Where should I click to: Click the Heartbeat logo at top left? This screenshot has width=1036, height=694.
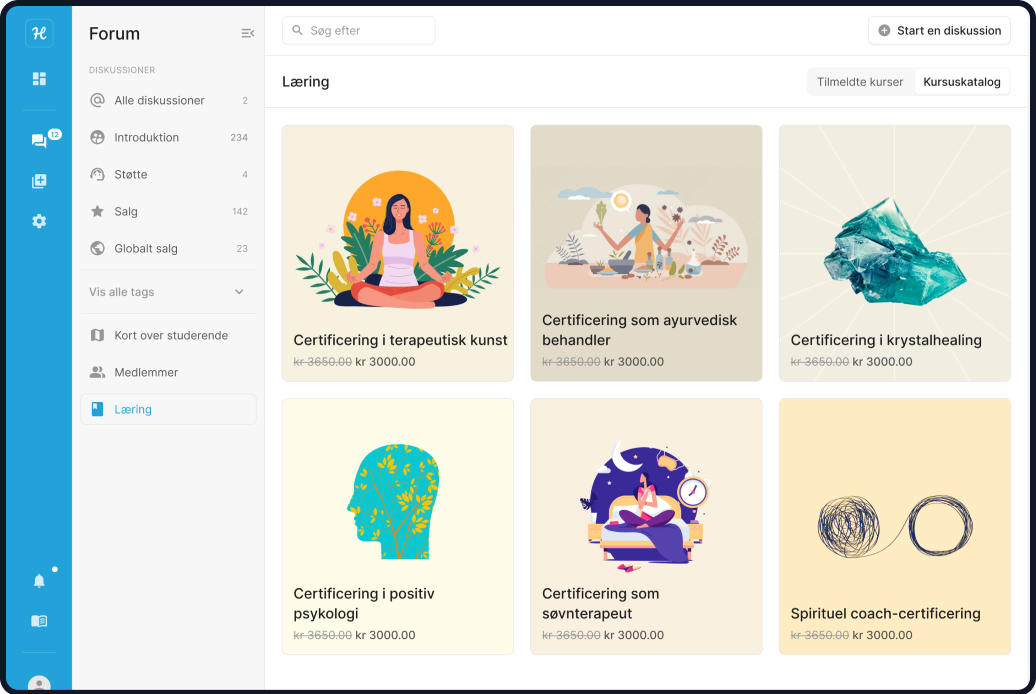39,33
